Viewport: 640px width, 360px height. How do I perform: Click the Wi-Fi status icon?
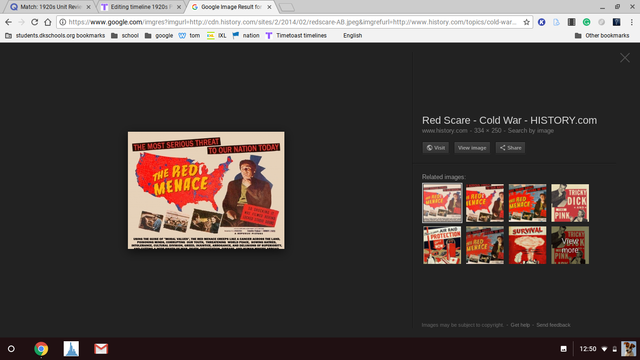click(x=604, y=349)
